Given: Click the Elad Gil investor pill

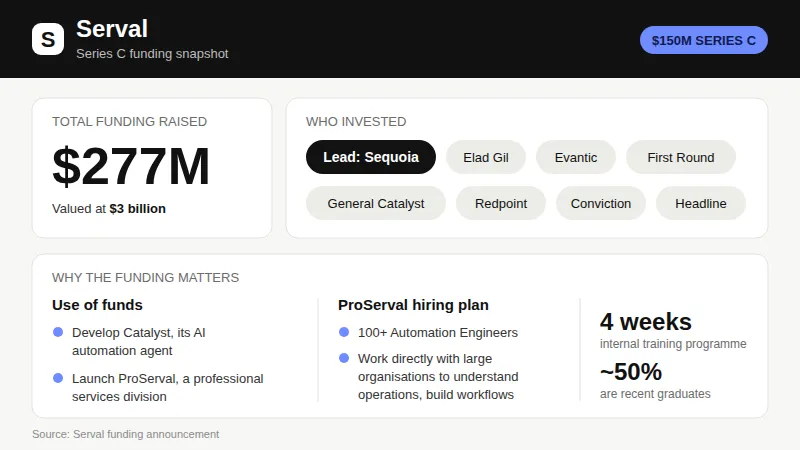Looking at the screenshot, I should click(x=486, y=157).
